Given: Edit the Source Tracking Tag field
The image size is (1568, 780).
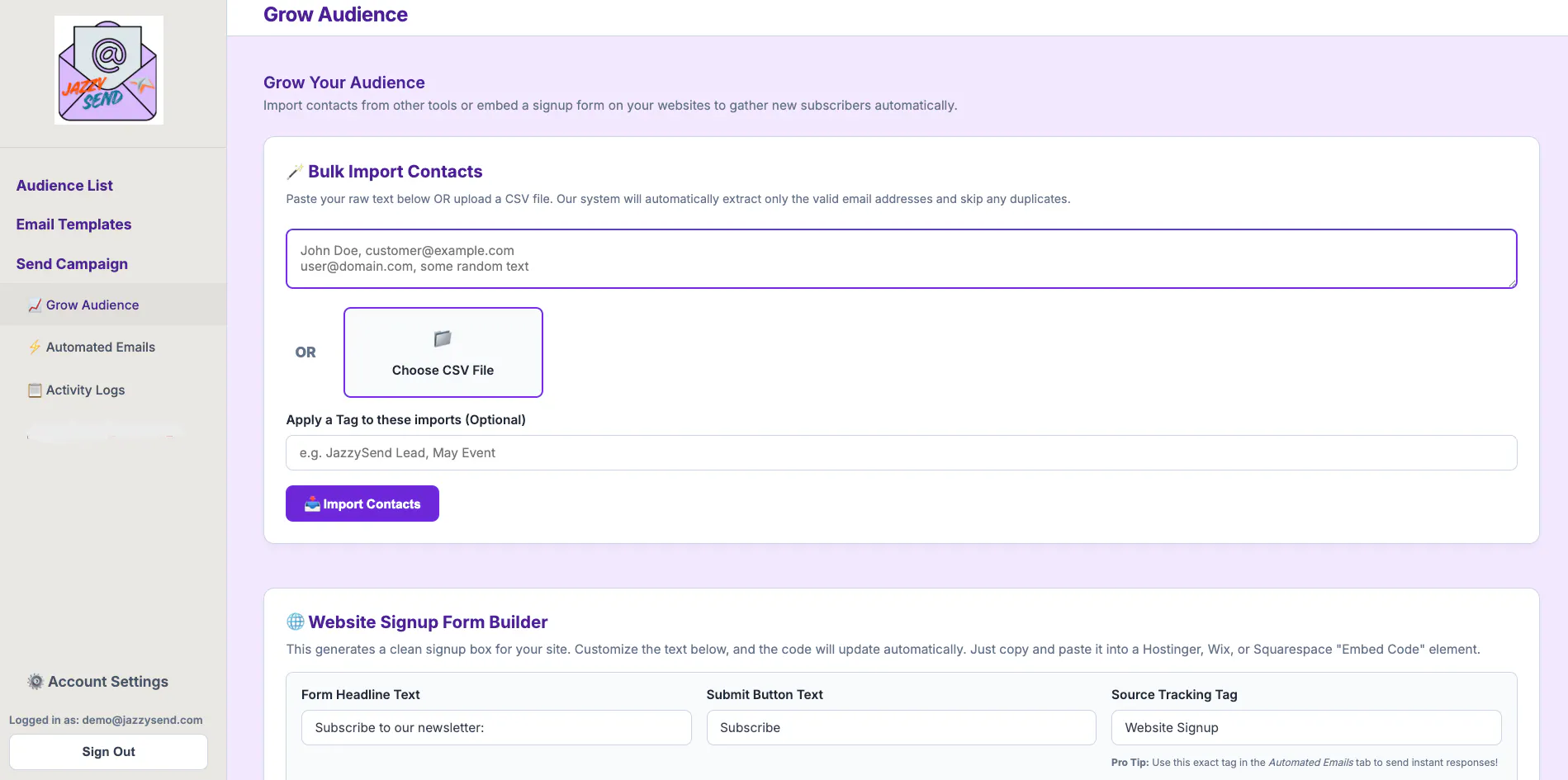Looking at the screenshot, I should coord(1306,728).
